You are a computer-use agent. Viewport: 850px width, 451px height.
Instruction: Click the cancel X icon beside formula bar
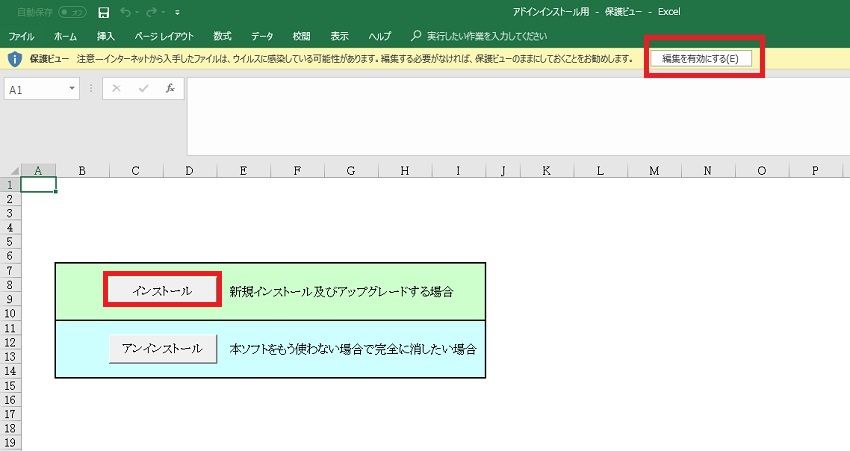[117, 89]
